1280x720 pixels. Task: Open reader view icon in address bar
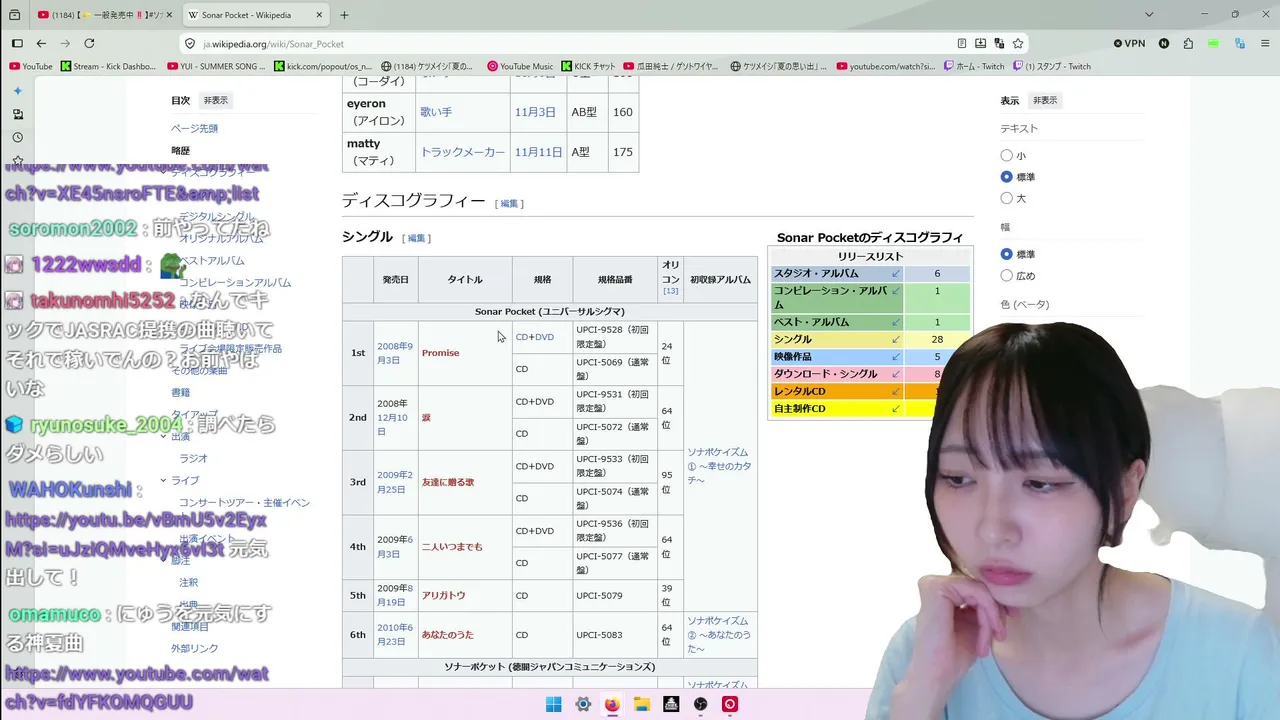(x=962, y=43)
